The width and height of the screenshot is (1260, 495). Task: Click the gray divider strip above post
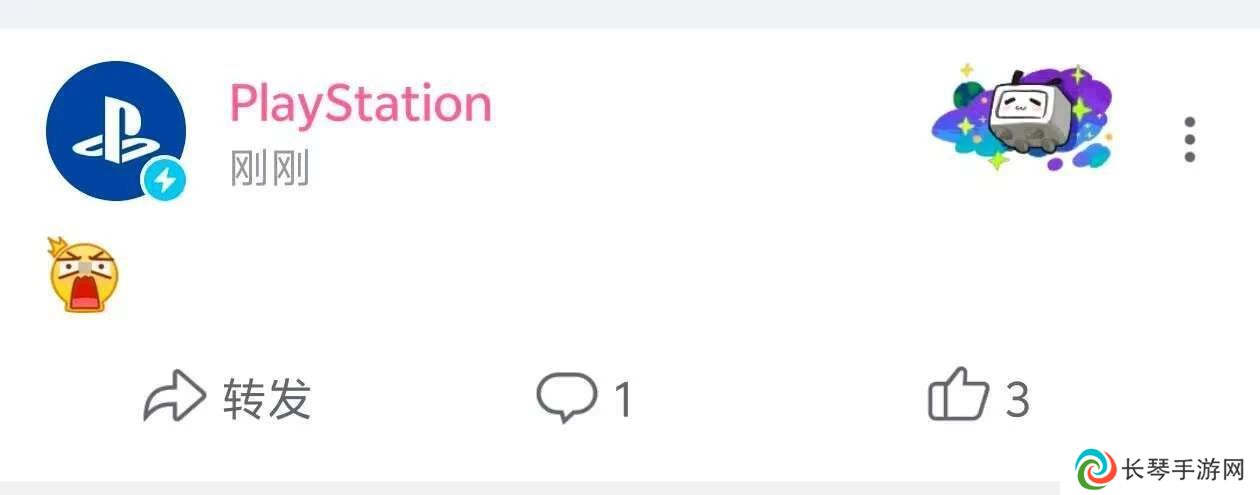630,13
